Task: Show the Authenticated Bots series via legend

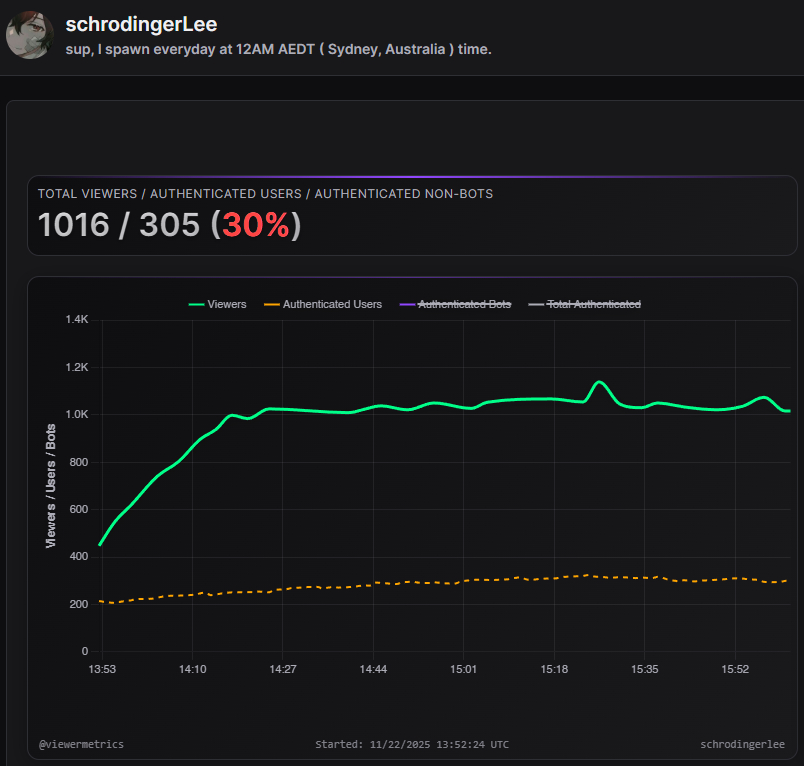Action: click(455, 304)
